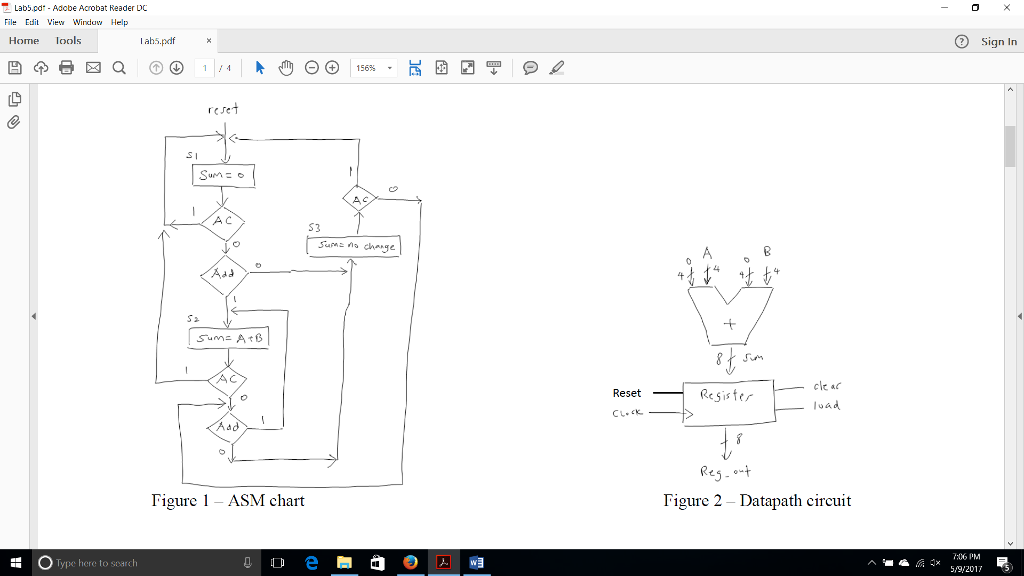
Task: Zoom in using the plus control
Action: [x=332, y=68]
